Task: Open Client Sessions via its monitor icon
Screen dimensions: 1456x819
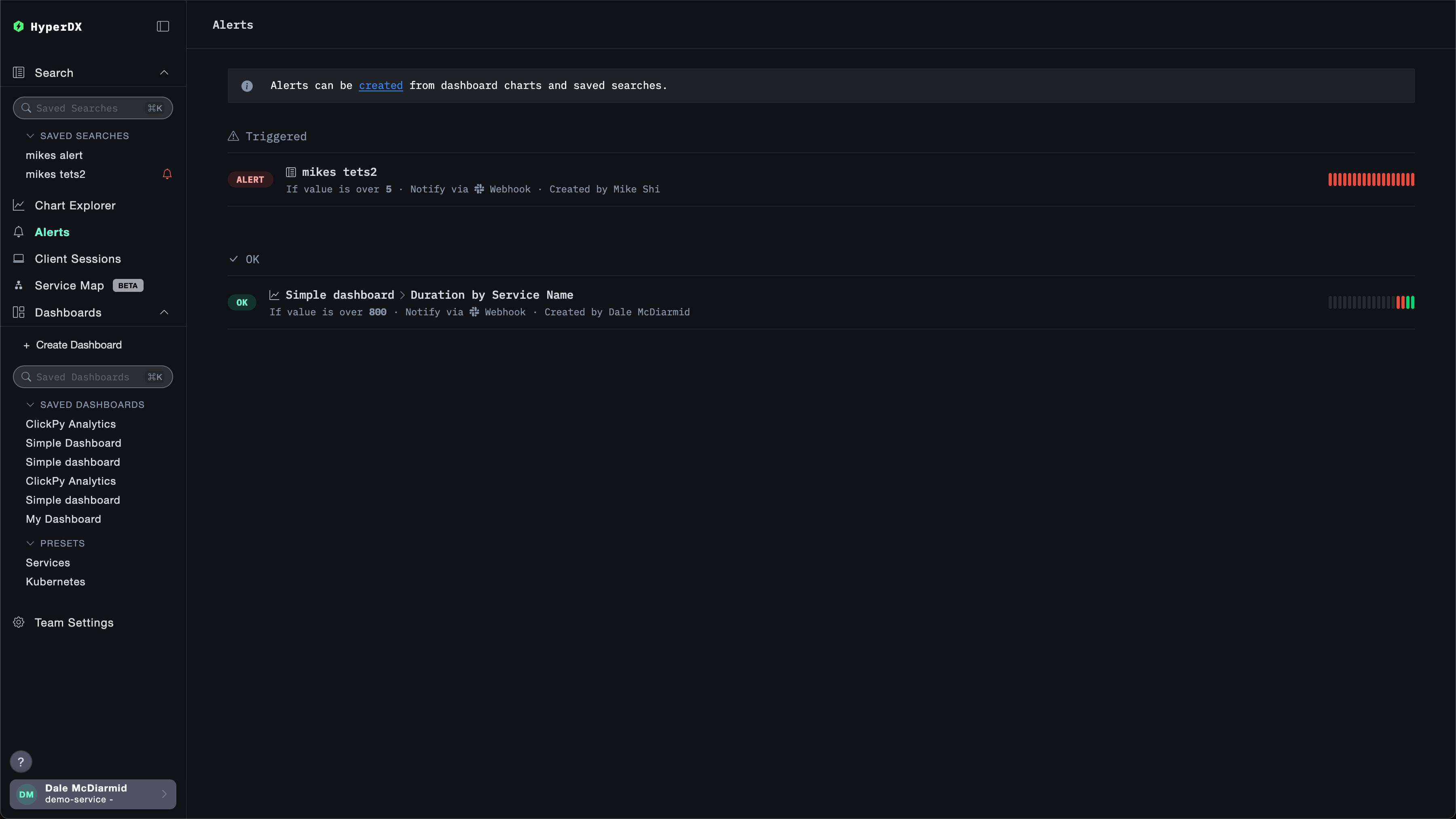Action: tap(19, 258)
